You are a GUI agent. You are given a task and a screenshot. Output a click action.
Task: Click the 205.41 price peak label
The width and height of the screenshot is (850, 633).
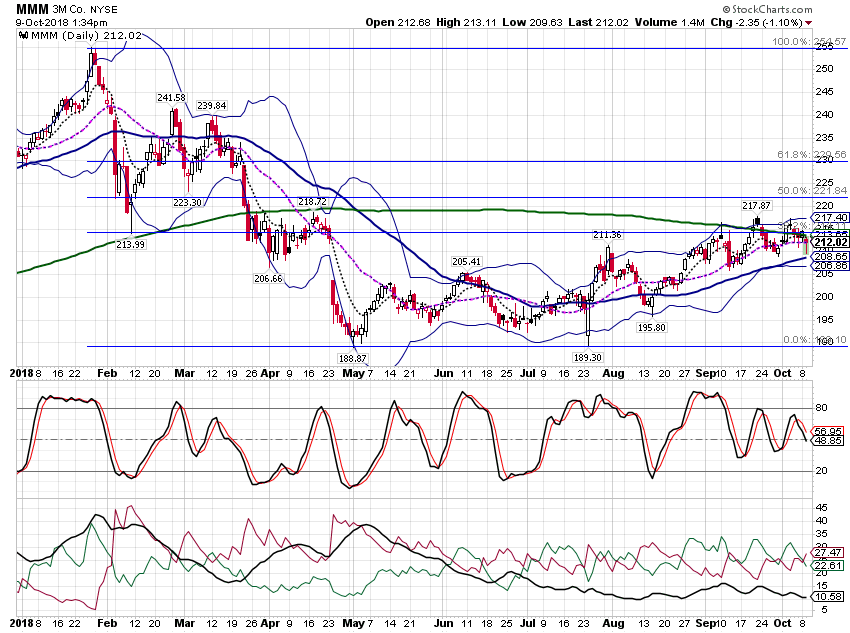coord(467,262)
